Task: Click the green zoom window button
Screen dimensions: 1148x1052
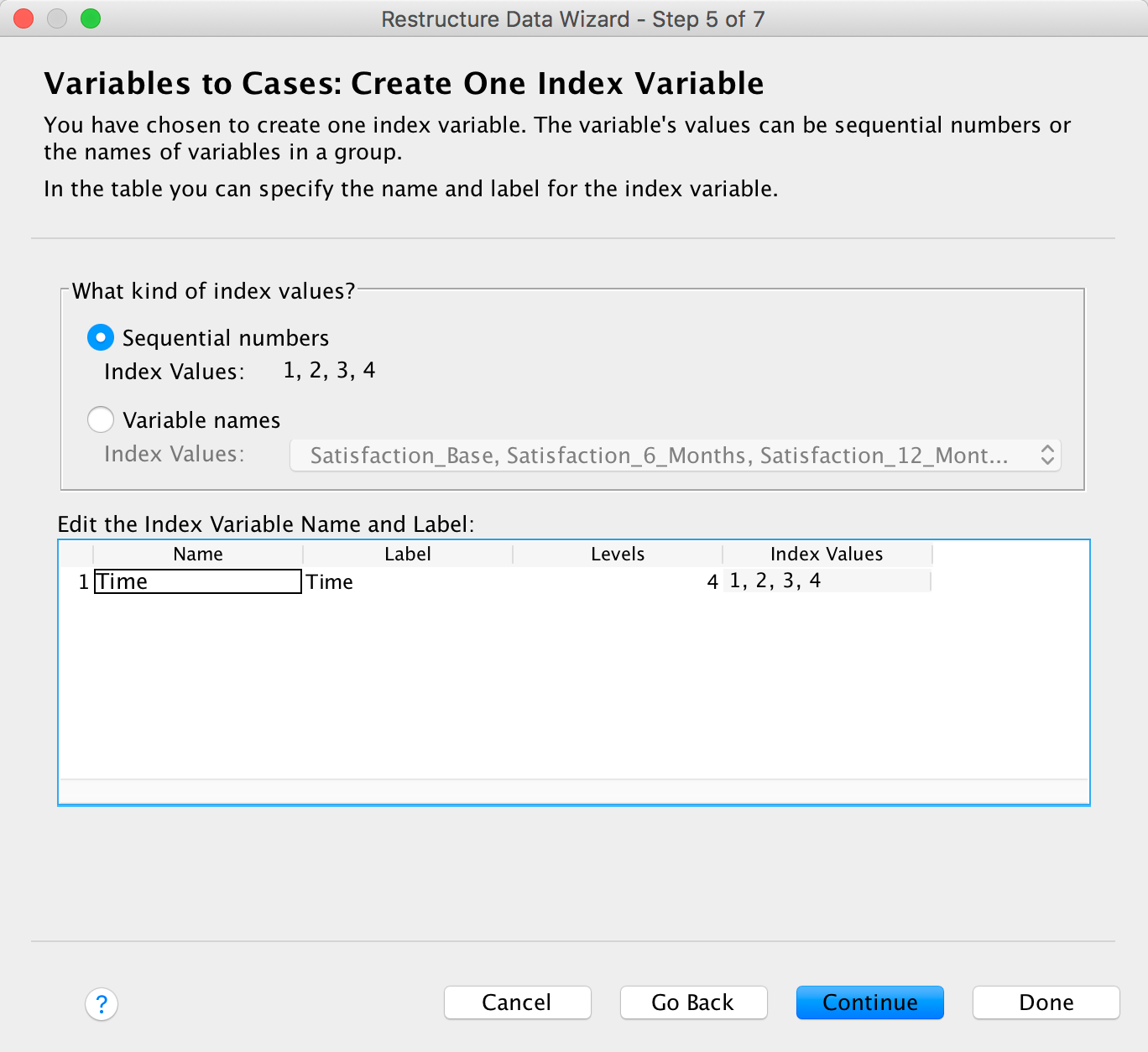Action: click(91, 18)
